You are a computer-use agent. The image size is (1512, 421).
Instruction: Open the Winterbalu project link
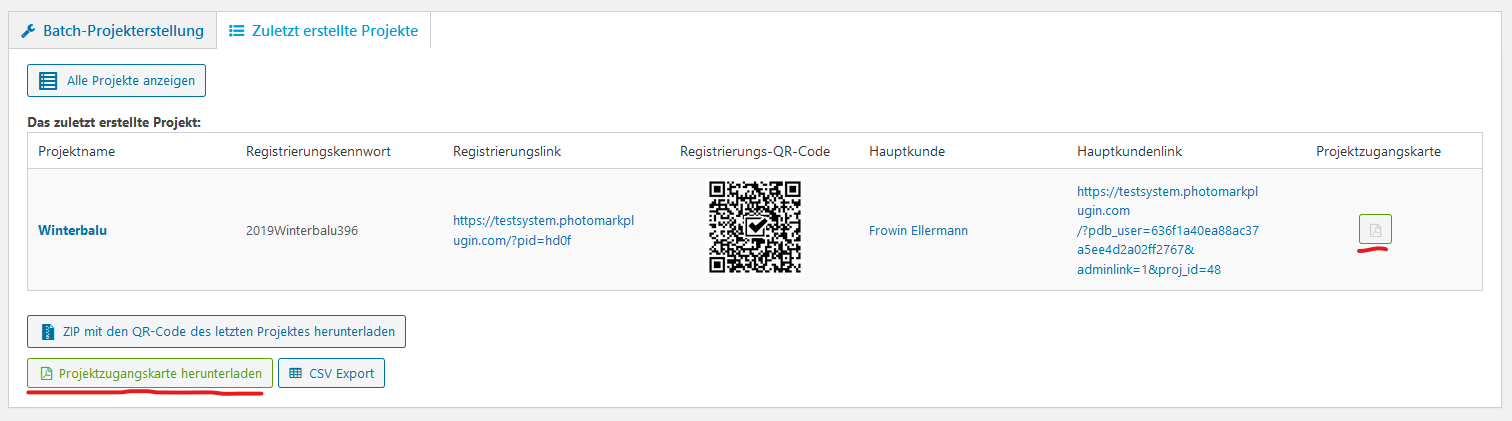(72, 230)
